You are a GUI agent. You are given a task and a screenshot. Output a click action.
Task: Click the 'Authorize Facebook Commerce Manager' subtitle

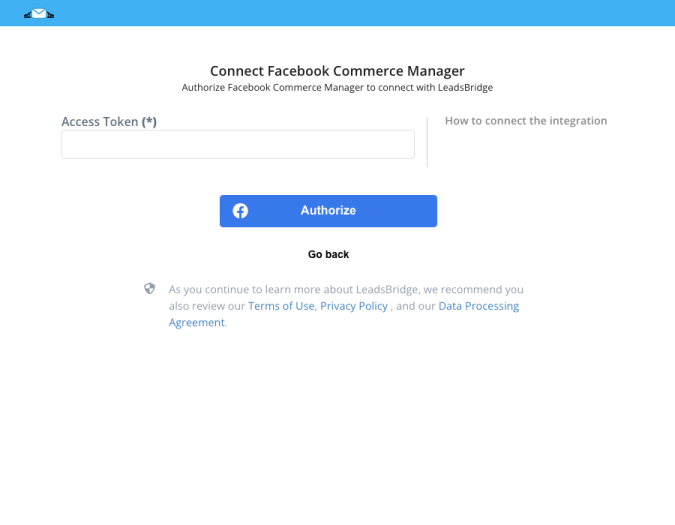point(337,87)
